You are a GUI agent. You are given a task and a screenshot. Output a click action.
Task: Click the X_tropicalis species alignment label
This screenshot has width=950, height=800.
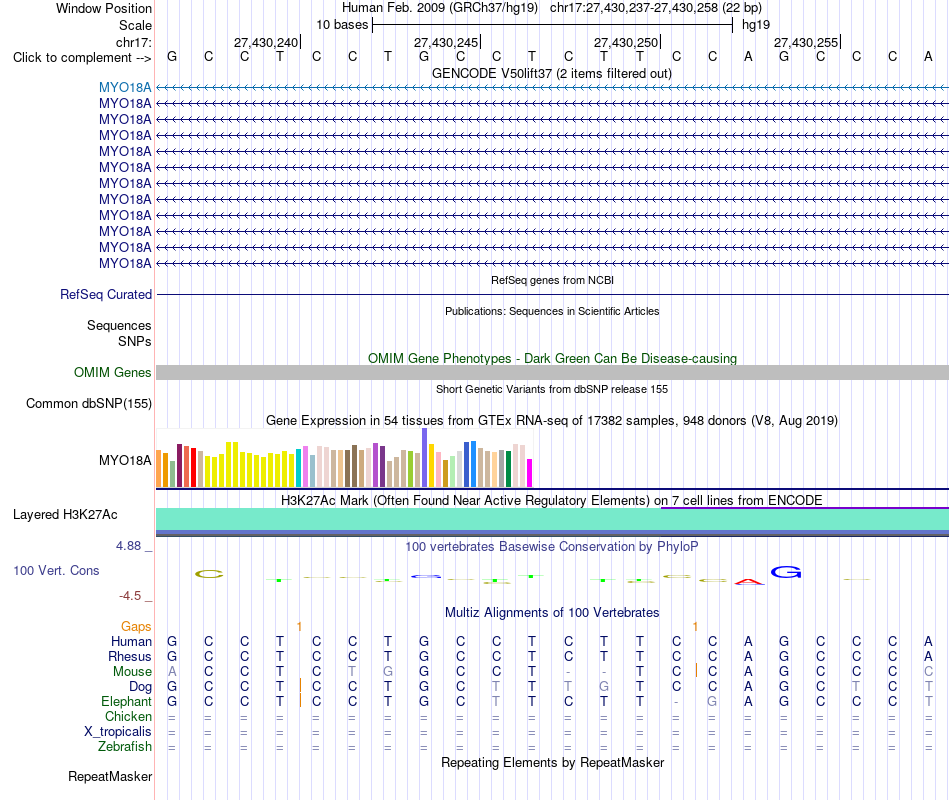[118, 732]
